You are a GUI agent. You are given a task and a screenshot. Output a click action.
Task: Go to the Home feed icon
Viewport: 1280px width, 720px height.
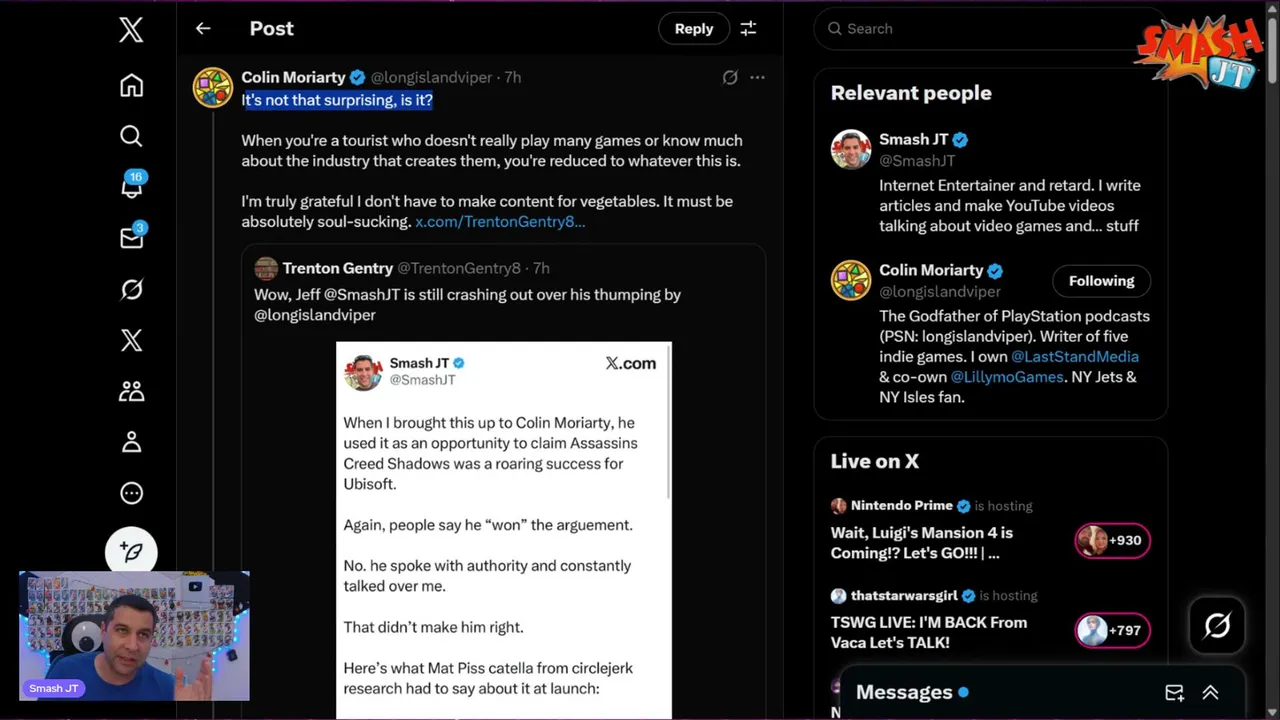(x=131, y=86)
